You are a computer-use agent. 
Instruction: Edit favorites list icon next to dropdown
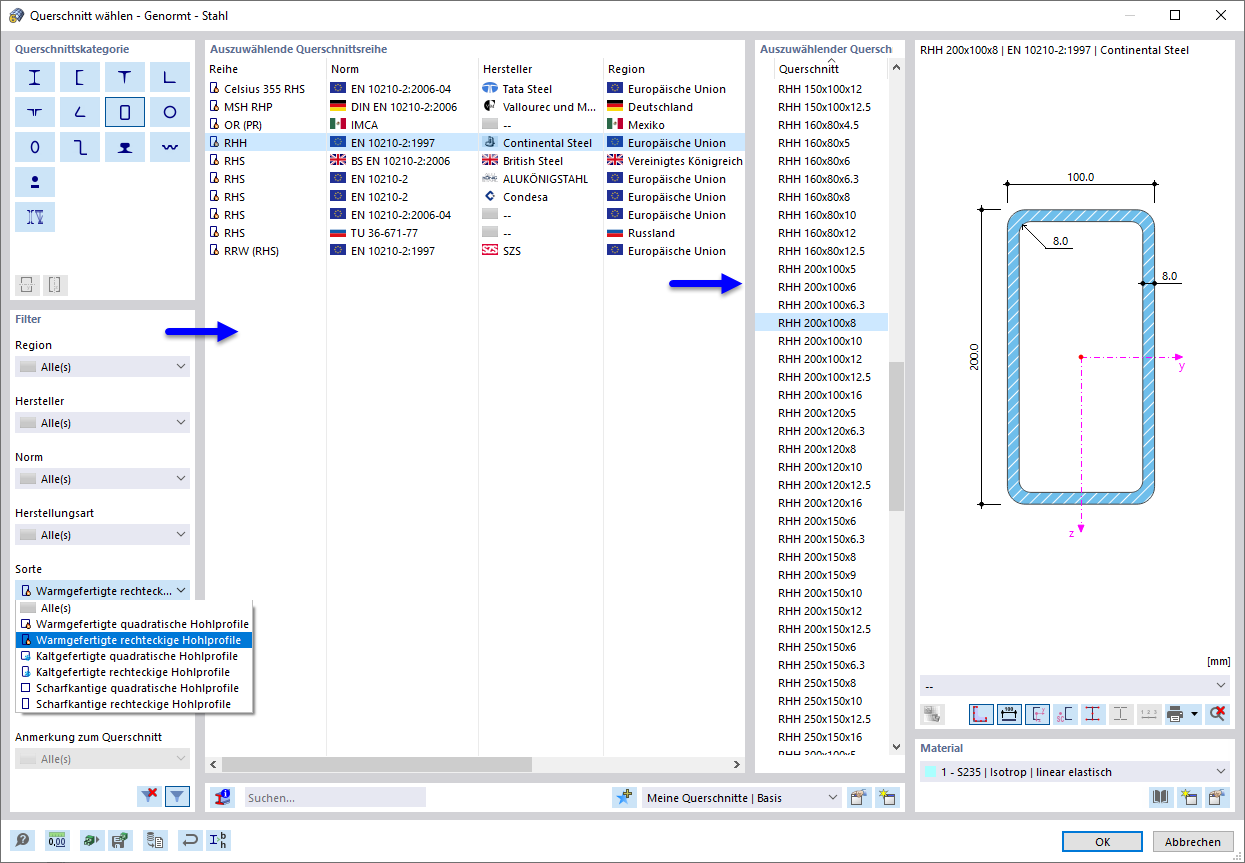point(859,797)
